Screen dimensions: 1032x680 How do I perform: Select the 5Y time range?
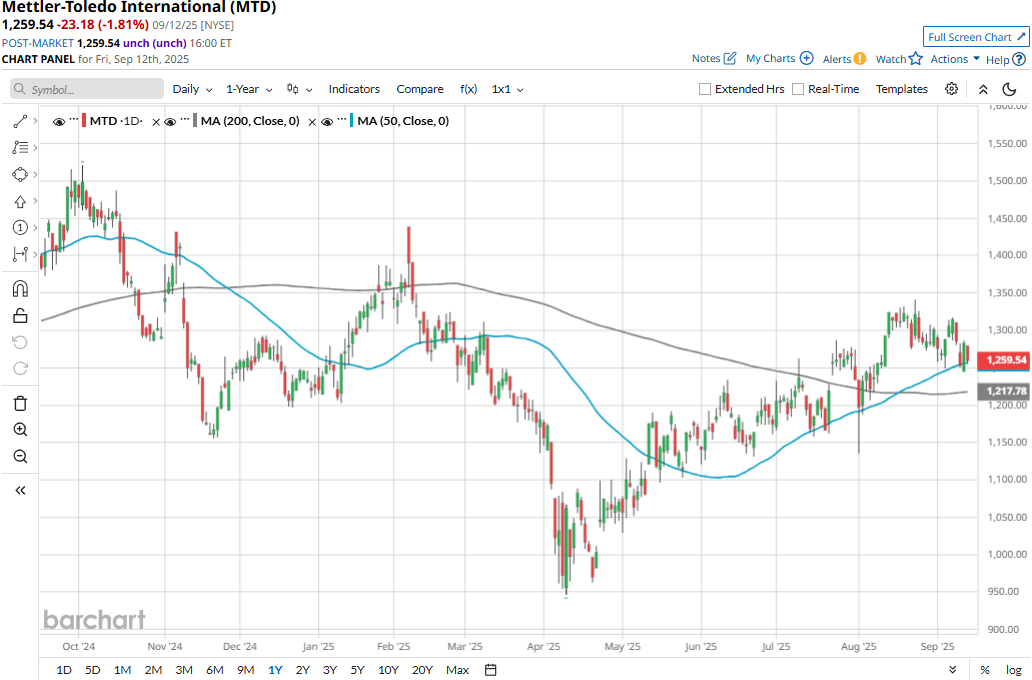[357, 669]
